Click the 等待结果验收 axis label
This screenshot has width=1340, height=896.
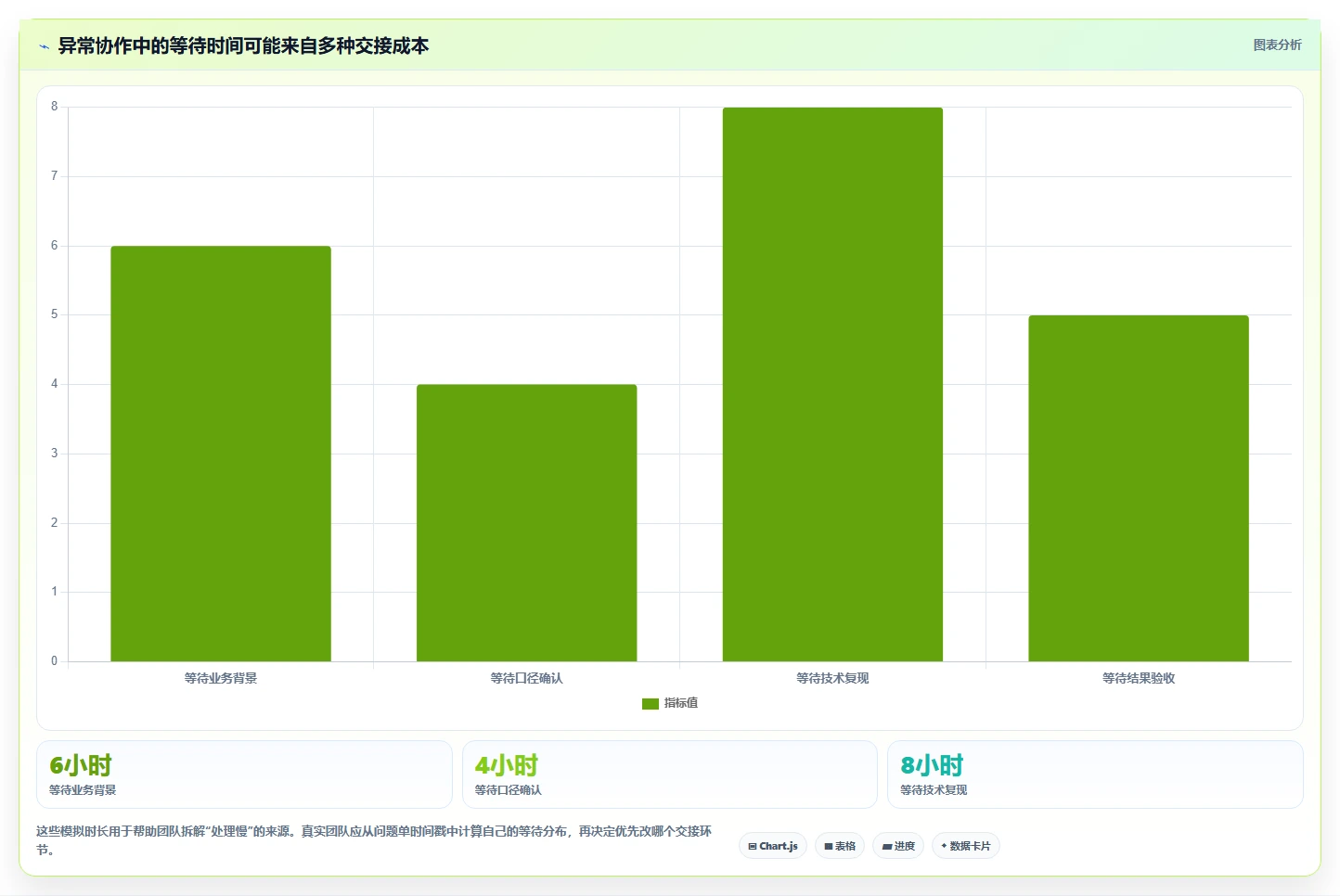click(1139, 678)
